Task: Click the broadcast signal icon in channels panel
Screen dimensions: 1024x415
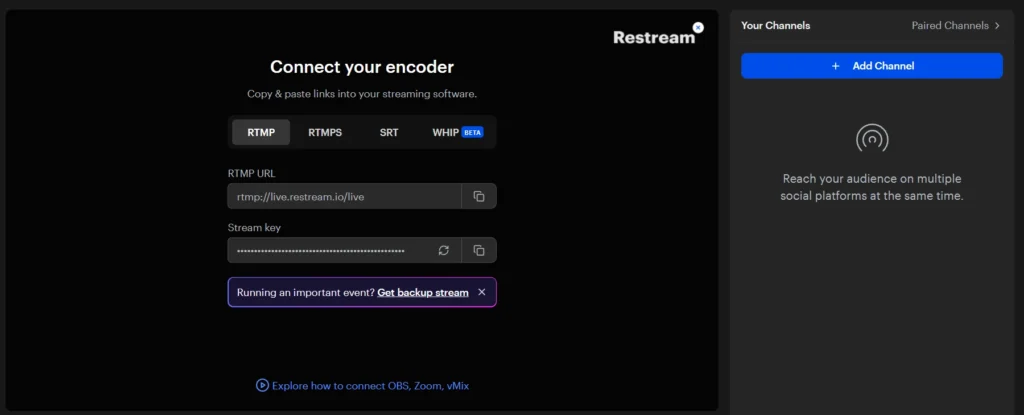Action: point(872,138)
